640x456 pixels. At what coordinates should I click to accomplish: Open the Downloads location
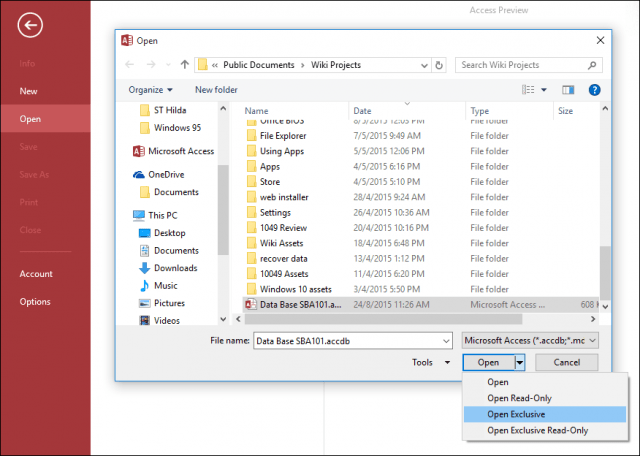click(x=168, y=268)
